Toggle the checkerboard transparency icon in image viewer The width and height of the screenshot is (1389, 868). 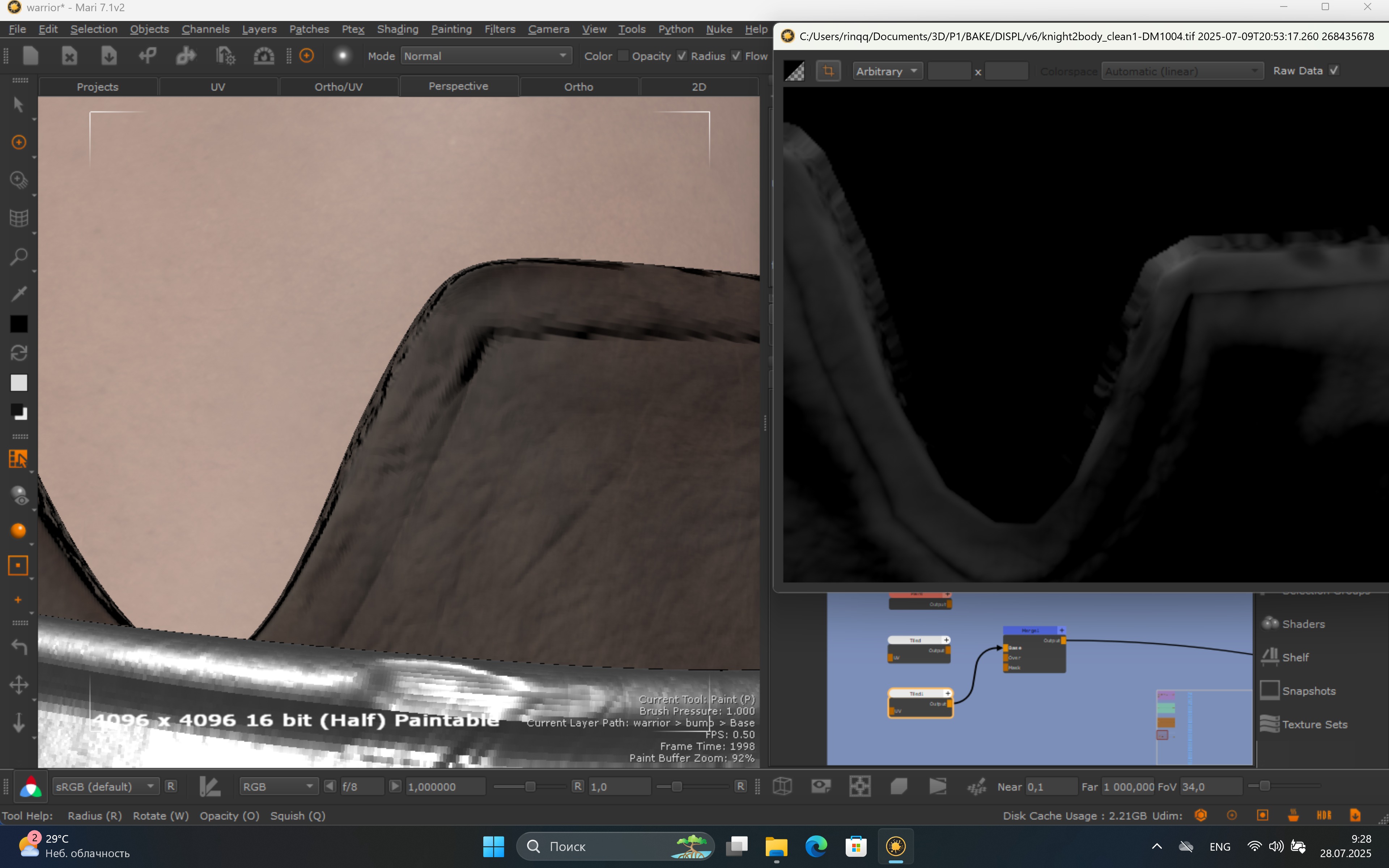tap(795, 71)
